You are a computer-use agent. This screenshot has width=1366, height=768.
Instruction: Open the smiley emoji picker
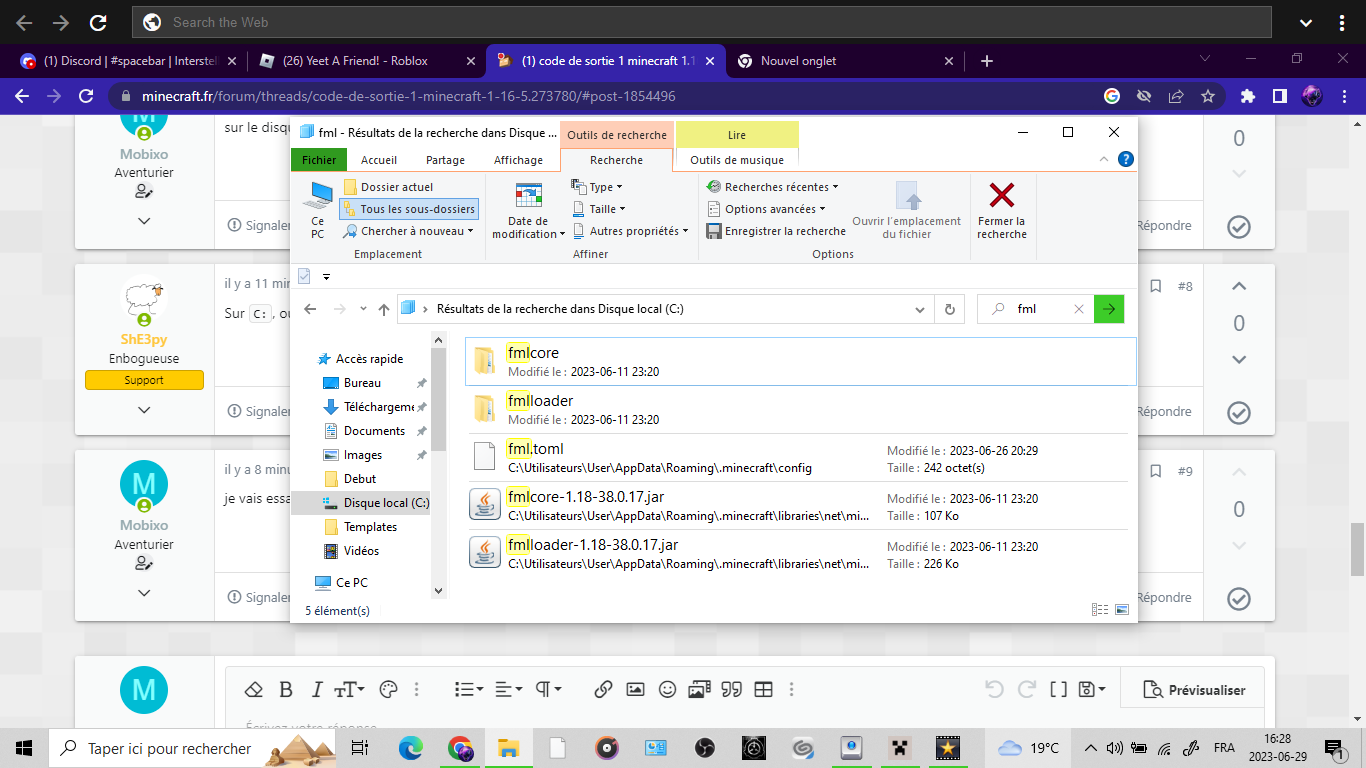point(667,689)
